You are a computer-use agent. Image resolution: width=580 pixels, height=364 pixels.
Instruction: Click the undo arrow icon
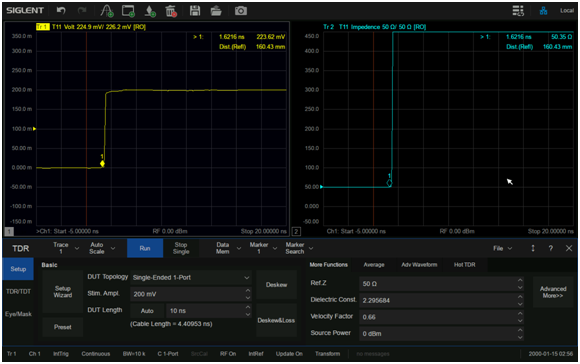click(61, 11)
